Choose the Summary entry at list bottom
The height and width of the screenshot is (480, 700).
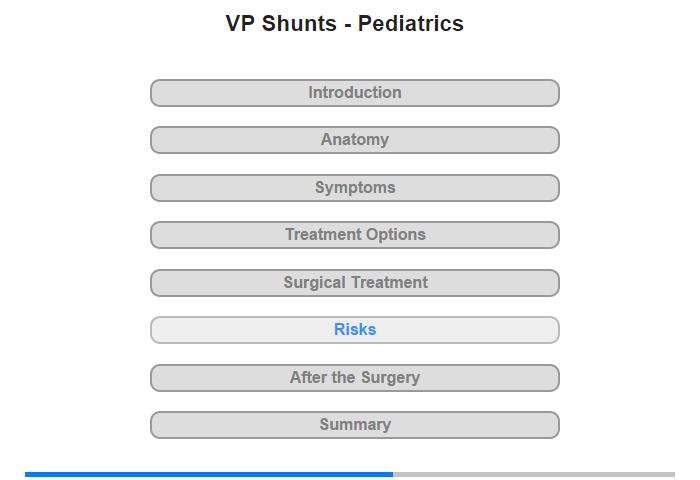(x=355, y=425)
